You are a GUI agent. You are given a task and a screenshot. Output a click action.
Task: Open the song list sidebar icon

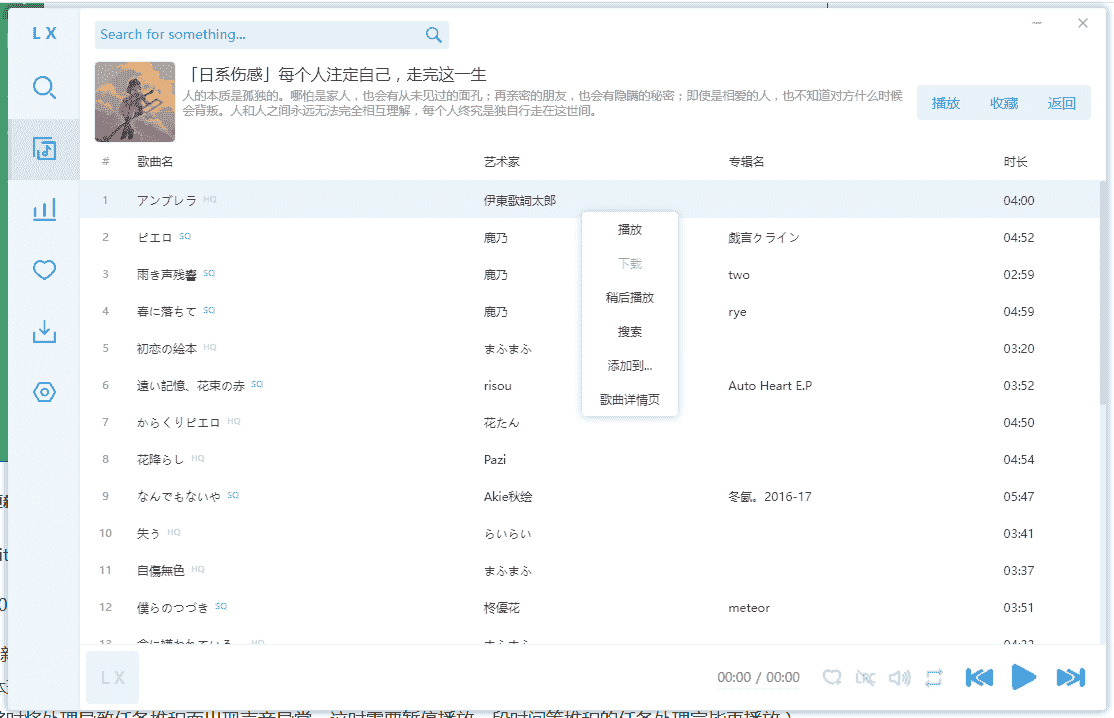(44, 149)
